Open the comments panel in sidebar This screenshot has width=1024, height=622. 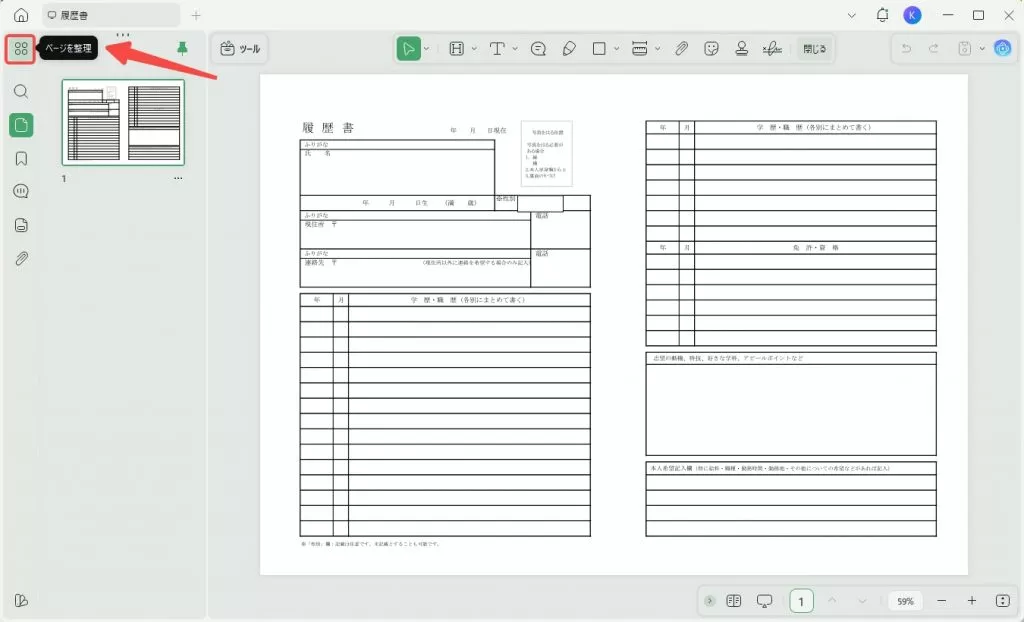point(21,191)
